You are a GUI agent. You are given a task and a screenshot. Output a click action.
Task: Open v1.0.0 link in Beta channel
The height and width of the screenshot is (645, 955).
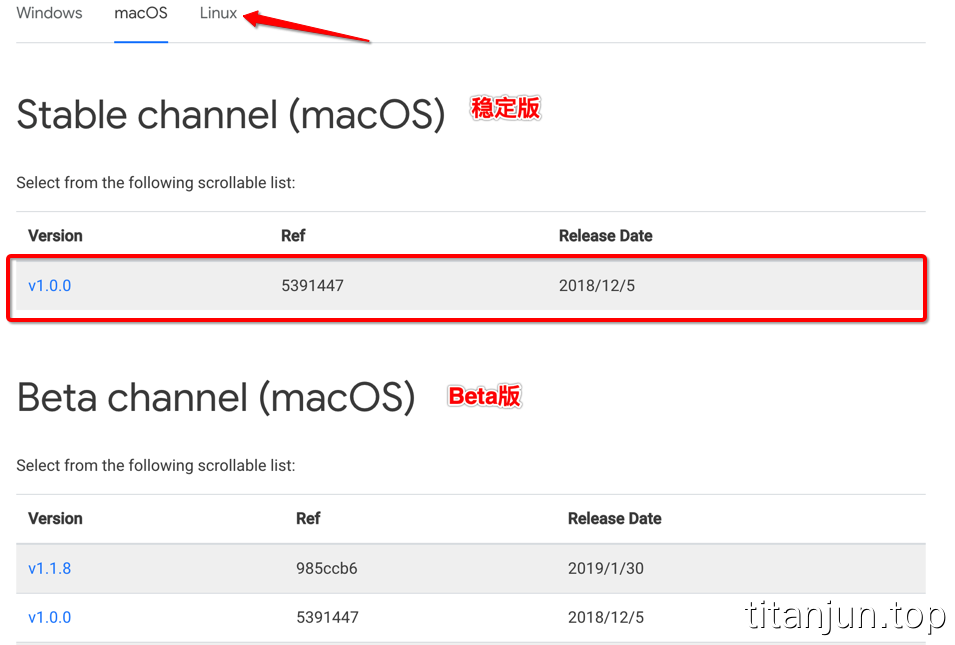pyautogui.click(x=49, y=617)
